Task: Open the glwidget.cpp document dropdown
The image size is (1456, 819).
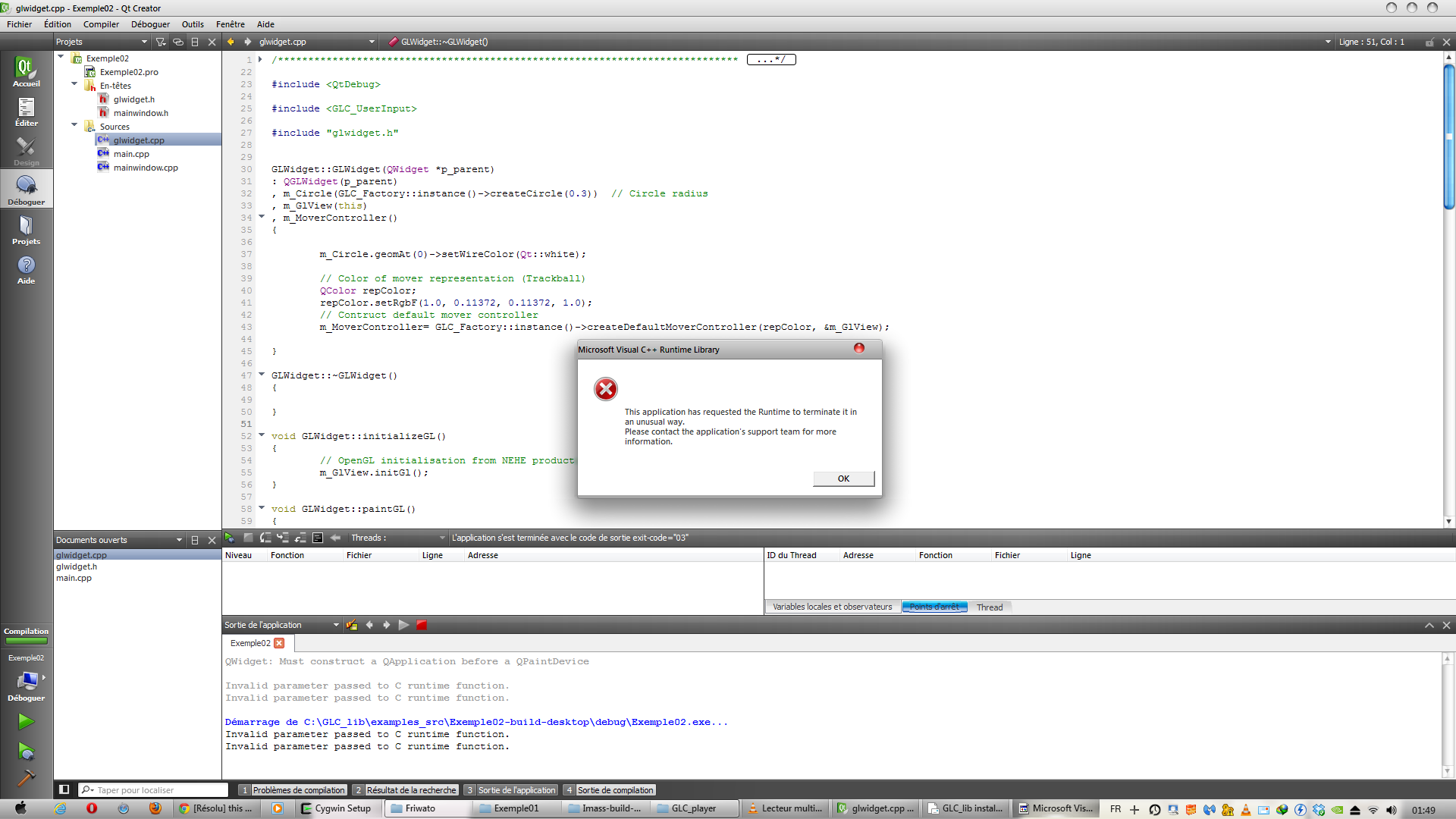Action: point(371,42)
